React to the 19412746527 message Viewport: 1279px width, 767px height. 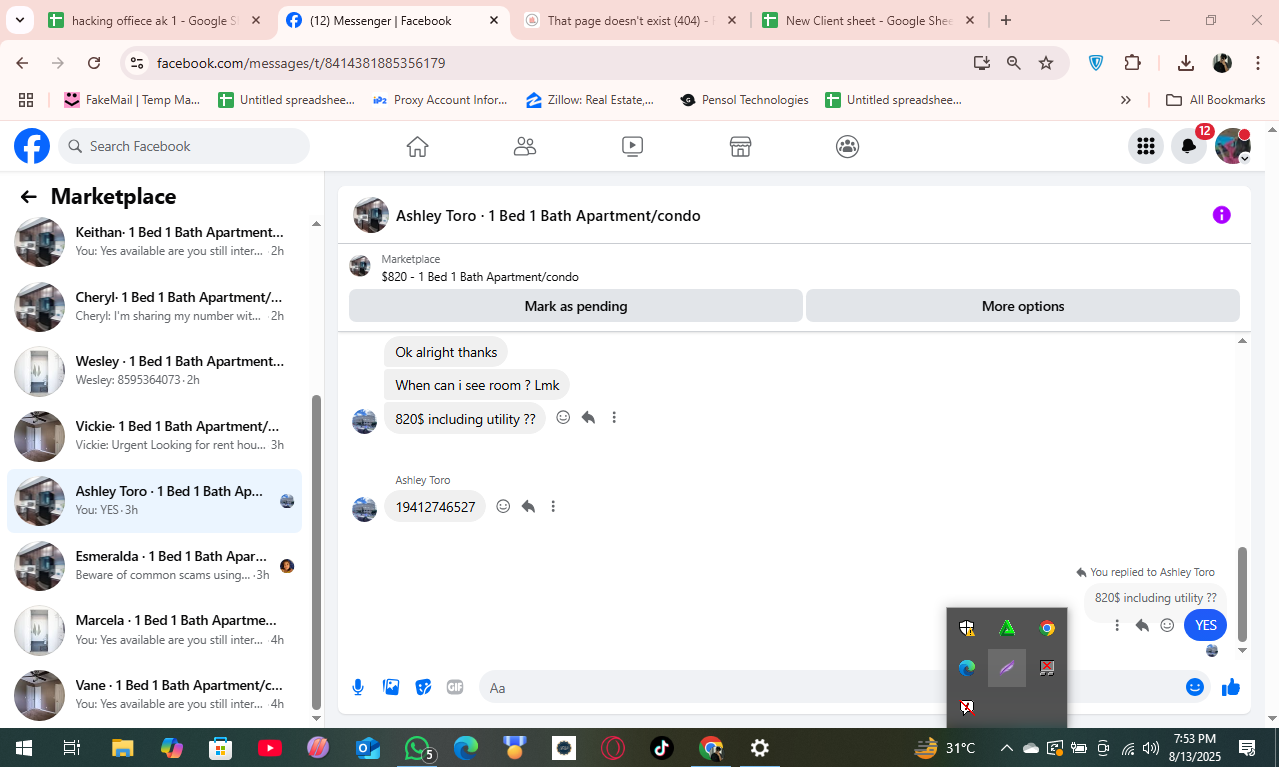point(503,507)
